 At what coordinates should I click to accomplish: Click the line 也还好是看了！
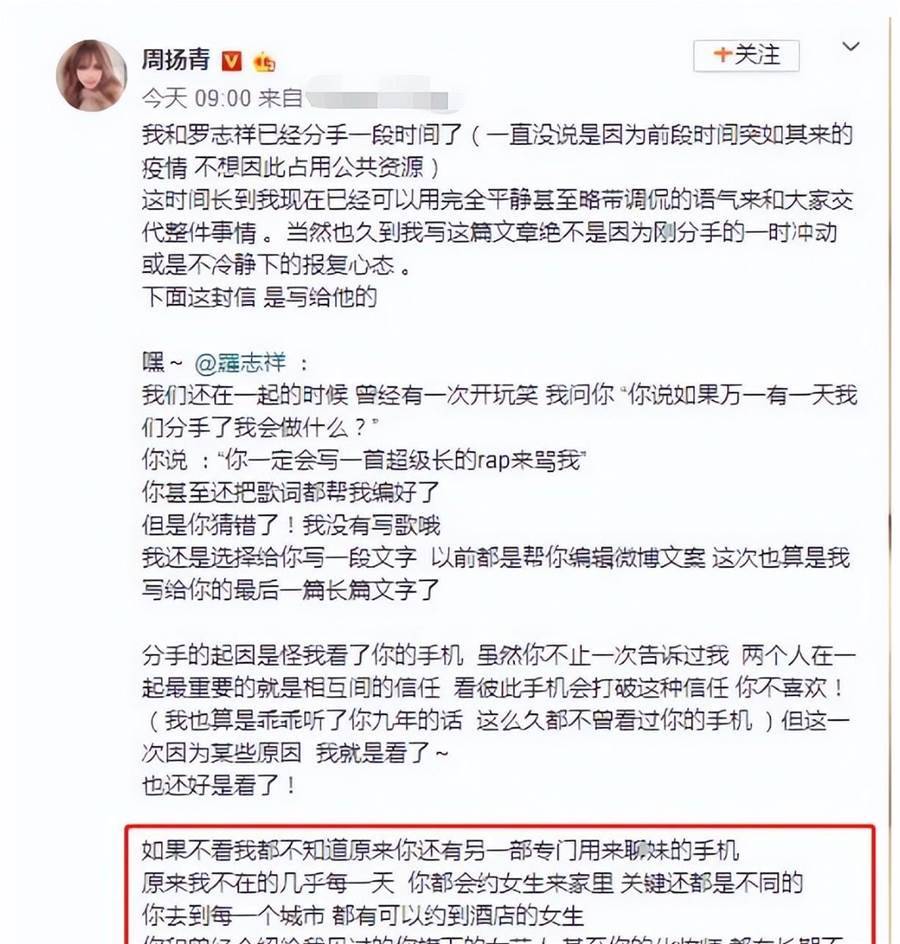pos(220,786)
